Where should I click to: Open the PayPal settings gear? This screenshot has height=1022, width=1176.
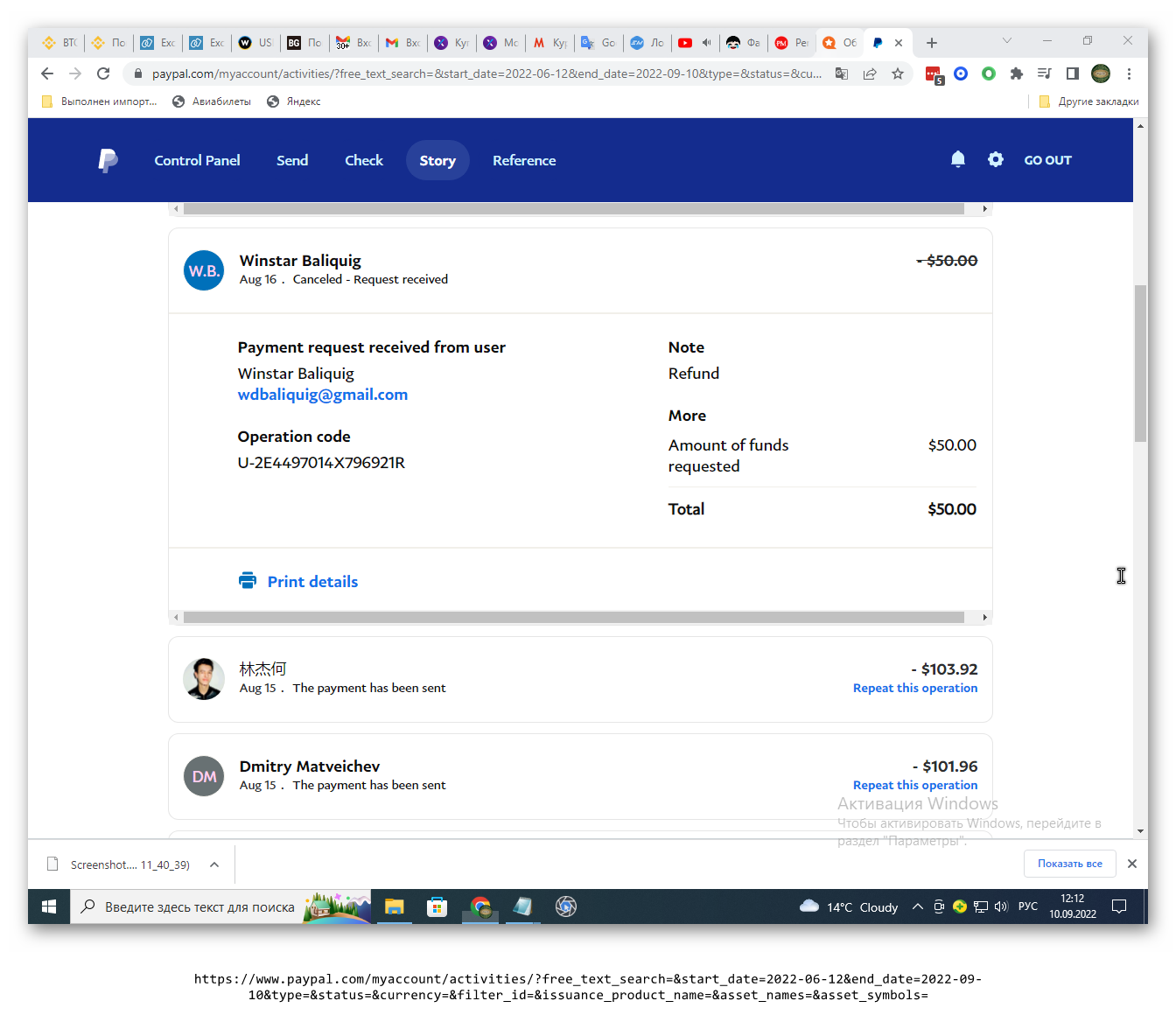pos(996,159)
